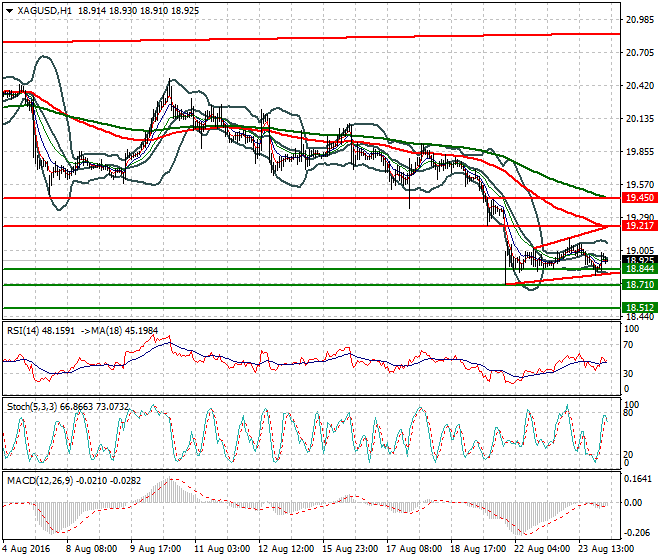Click the Stoch(5,3,3) indicator label
Image resolution: width=660 pixels, height=560 pixels.
pyautogui.click(x=32, y=407)
